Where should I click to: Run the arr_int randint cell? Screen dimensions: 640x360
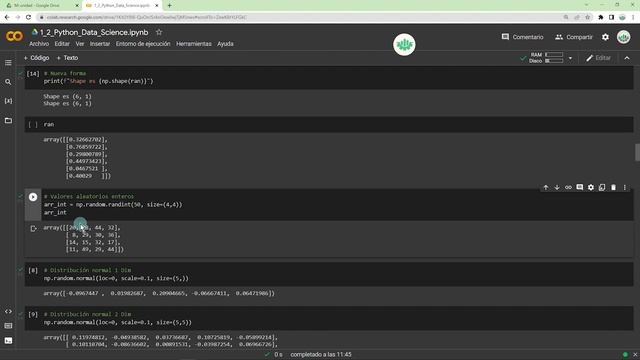point(33,197)
